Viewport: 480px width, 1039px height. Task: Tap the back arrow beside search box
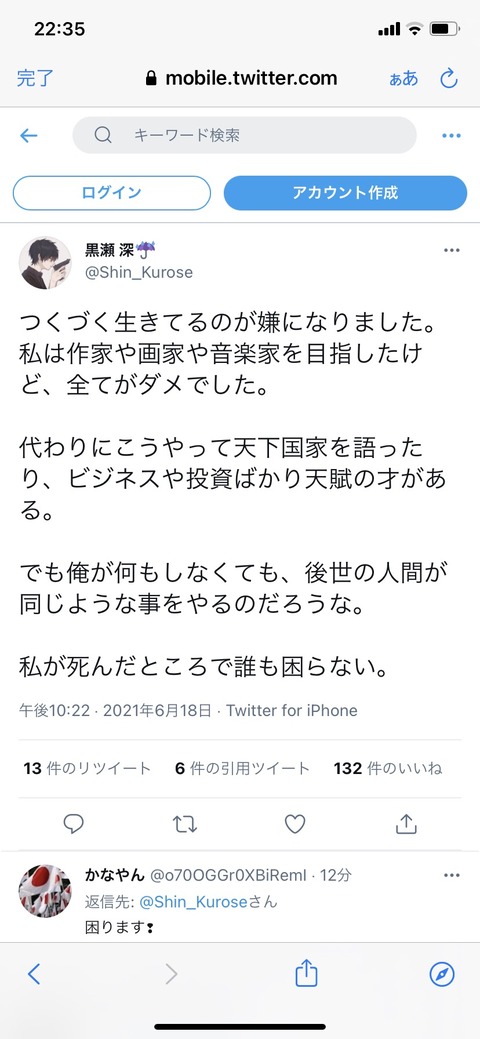pyautogui.click(x=29, y=136)
